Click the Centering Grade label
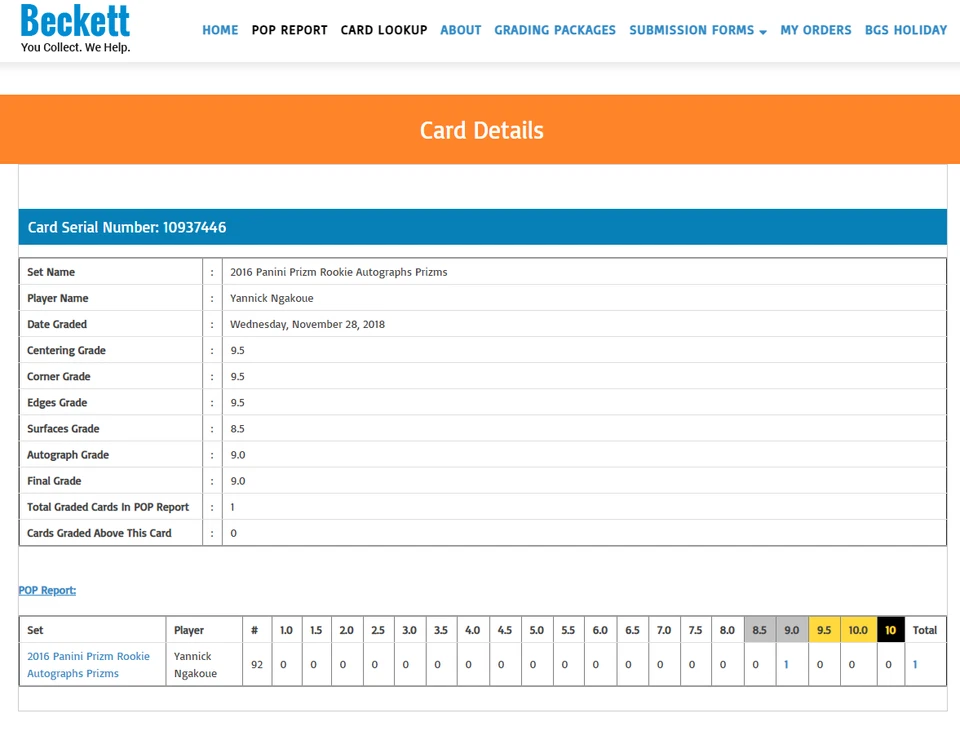This screenshot has height=731, width=960. tap(66, 350)
